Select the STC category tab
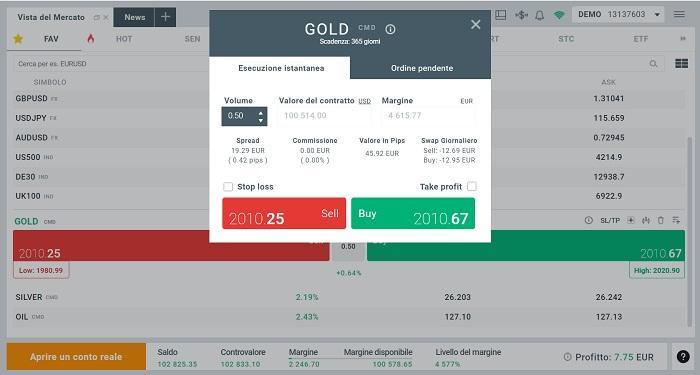The image size is (700, 375). point(566,39)
